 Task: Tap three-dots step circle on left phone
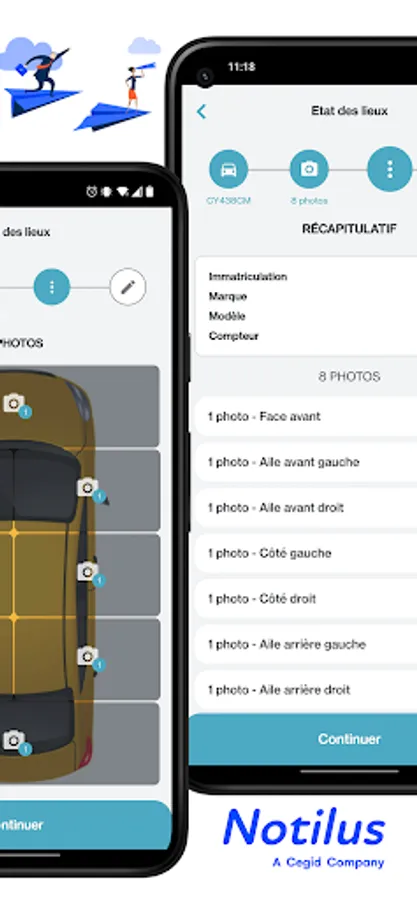click(52, 287)
